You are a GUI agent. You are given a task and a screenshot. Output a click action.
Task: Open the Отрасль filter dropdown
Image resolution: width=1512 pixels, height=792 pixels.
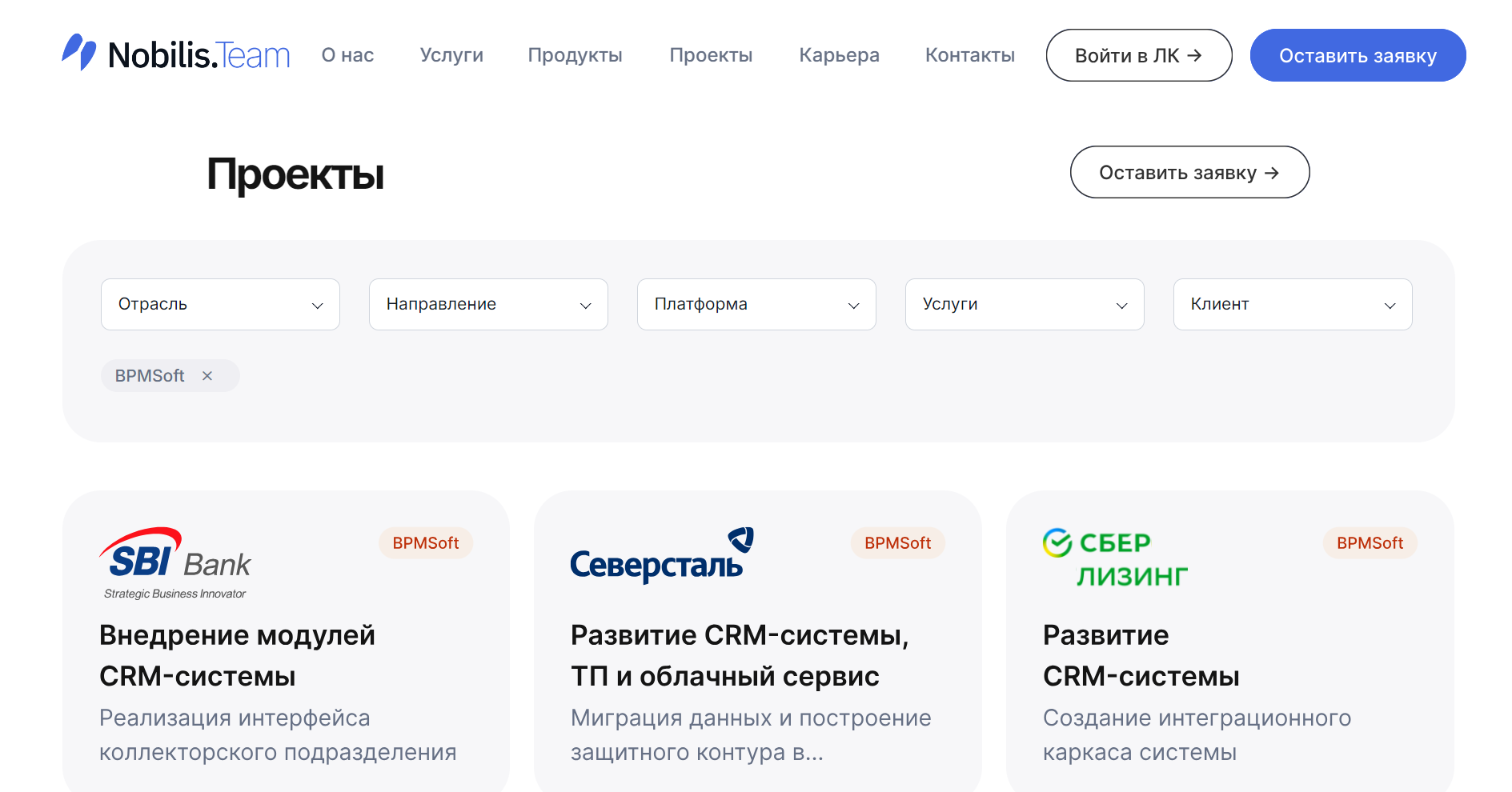219,304
